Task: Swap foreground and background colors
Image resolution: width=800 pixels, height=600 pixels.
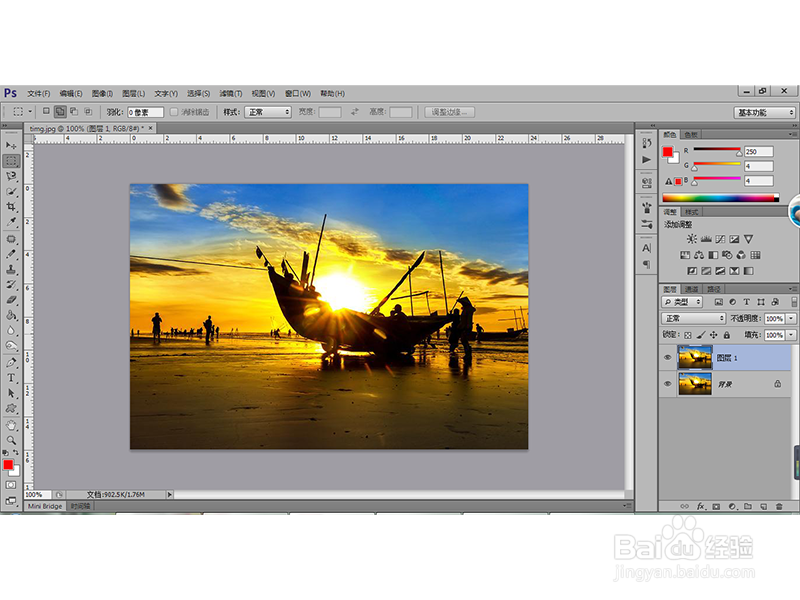Action: pyautogui.click(x=16, y=453)
